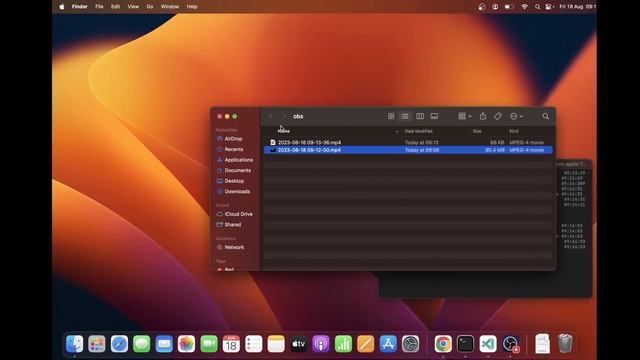640x360 pixels.
Task: Sort files by Size column header
Action: coord(477,131)
